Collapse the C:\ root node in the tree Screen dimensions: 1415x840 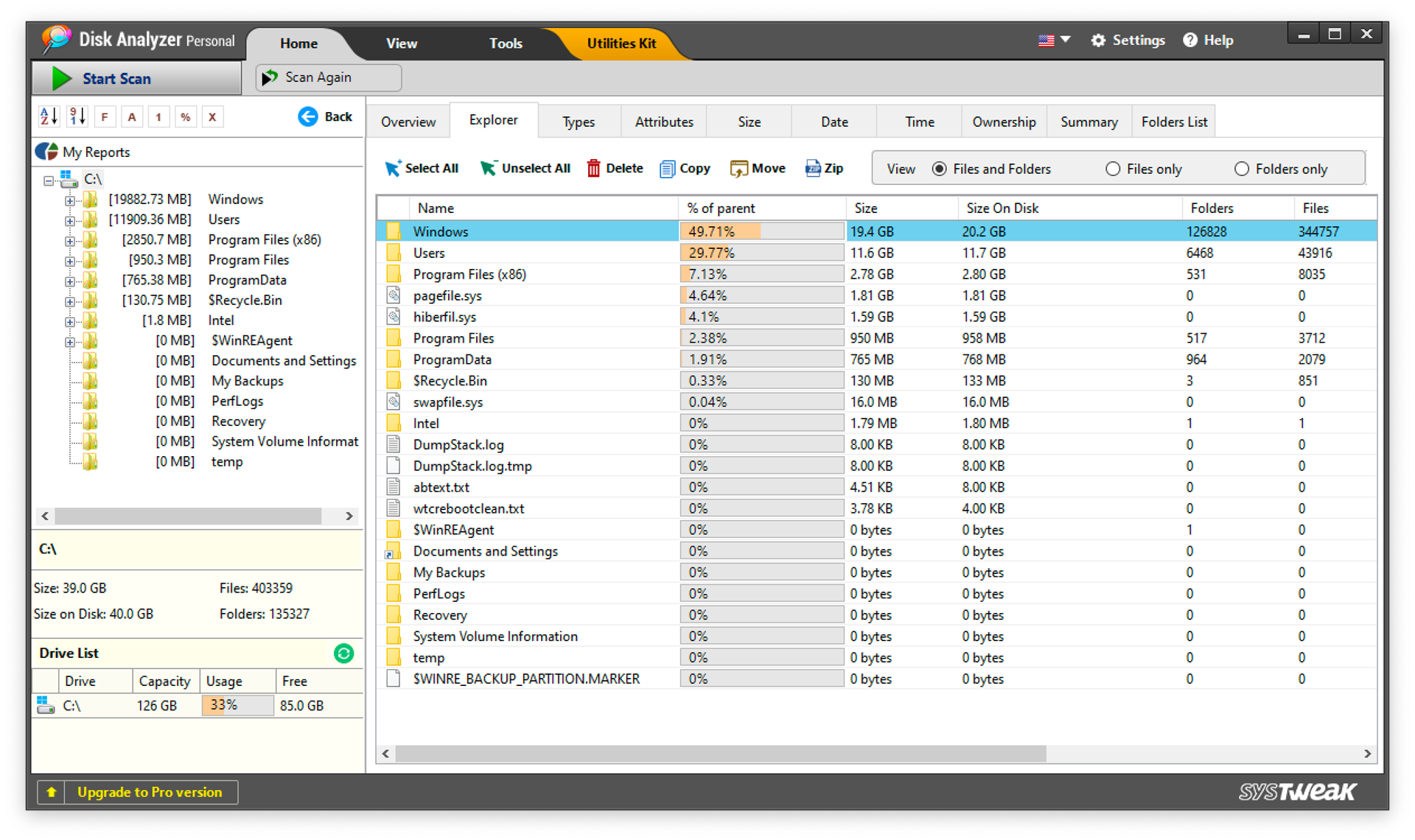[x=49, y=180]
